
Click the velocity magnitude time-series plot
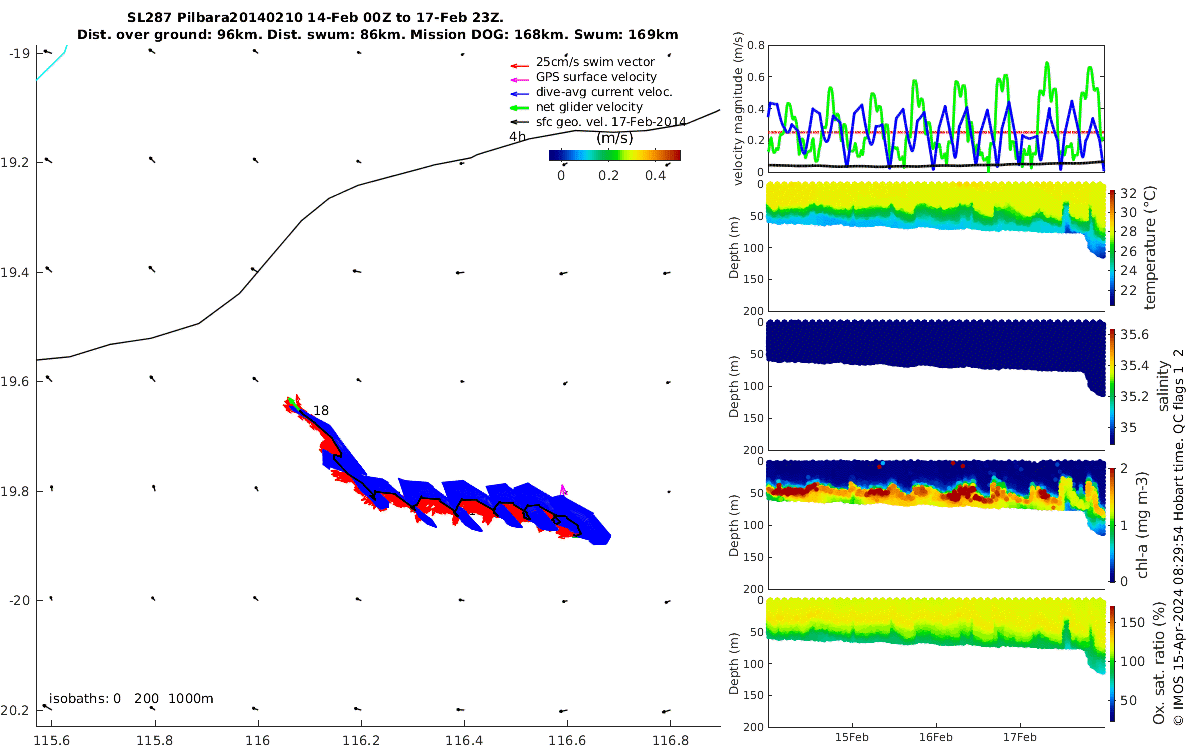click(935, 108)
